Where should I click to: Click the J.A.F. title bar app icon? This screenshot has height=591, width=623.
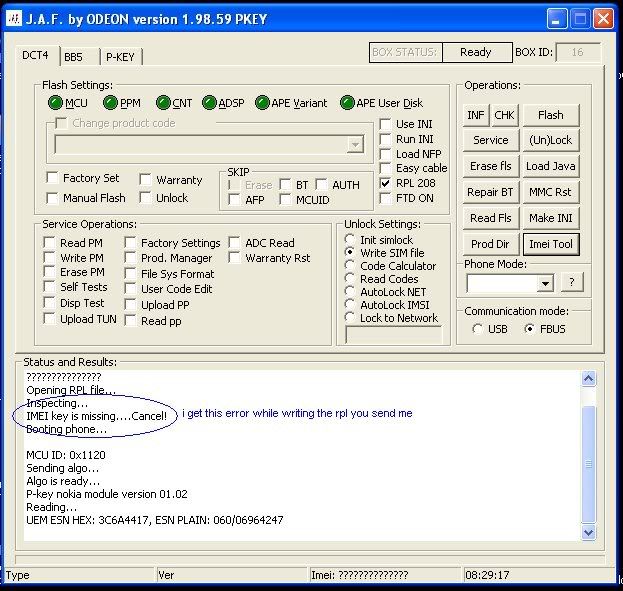pos(14,19)
